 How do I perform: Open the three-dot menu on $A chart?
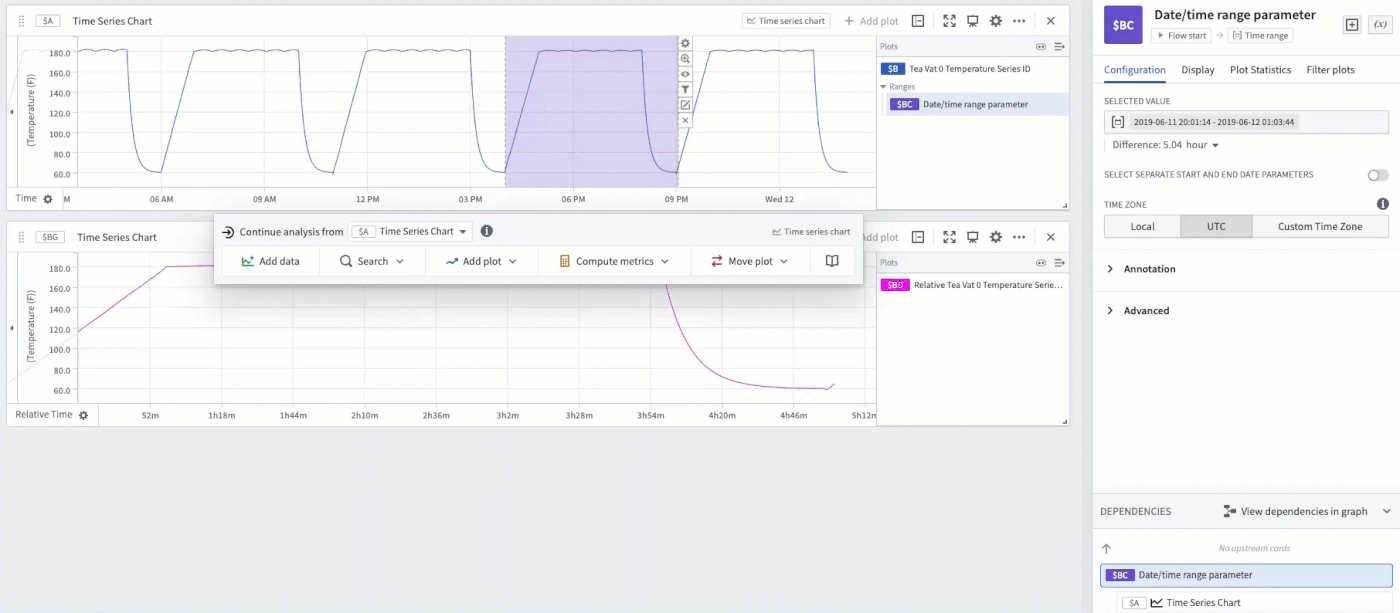(1019, 21)
